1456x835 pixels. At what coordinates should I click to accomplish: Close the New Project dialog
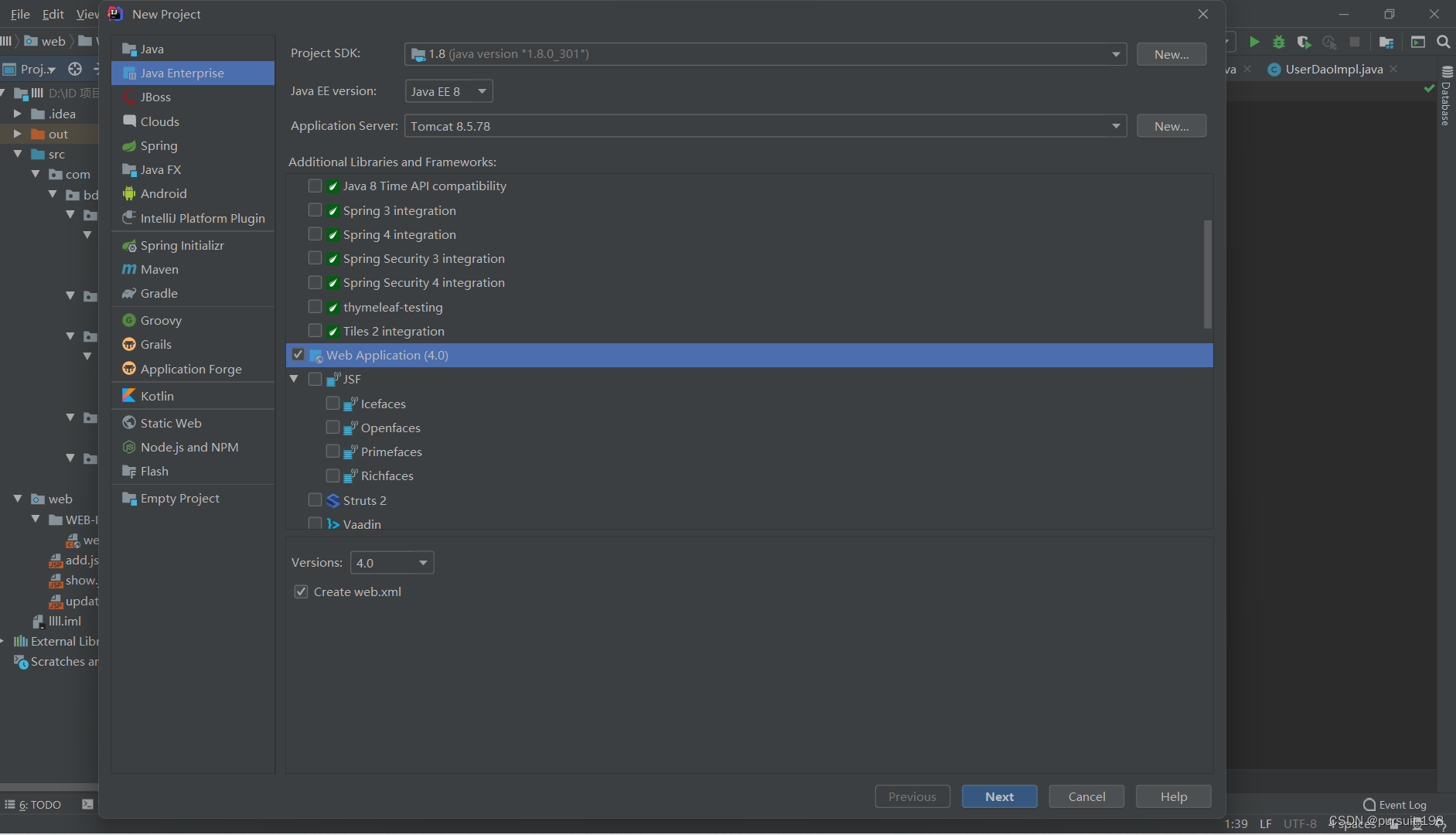1203,14
